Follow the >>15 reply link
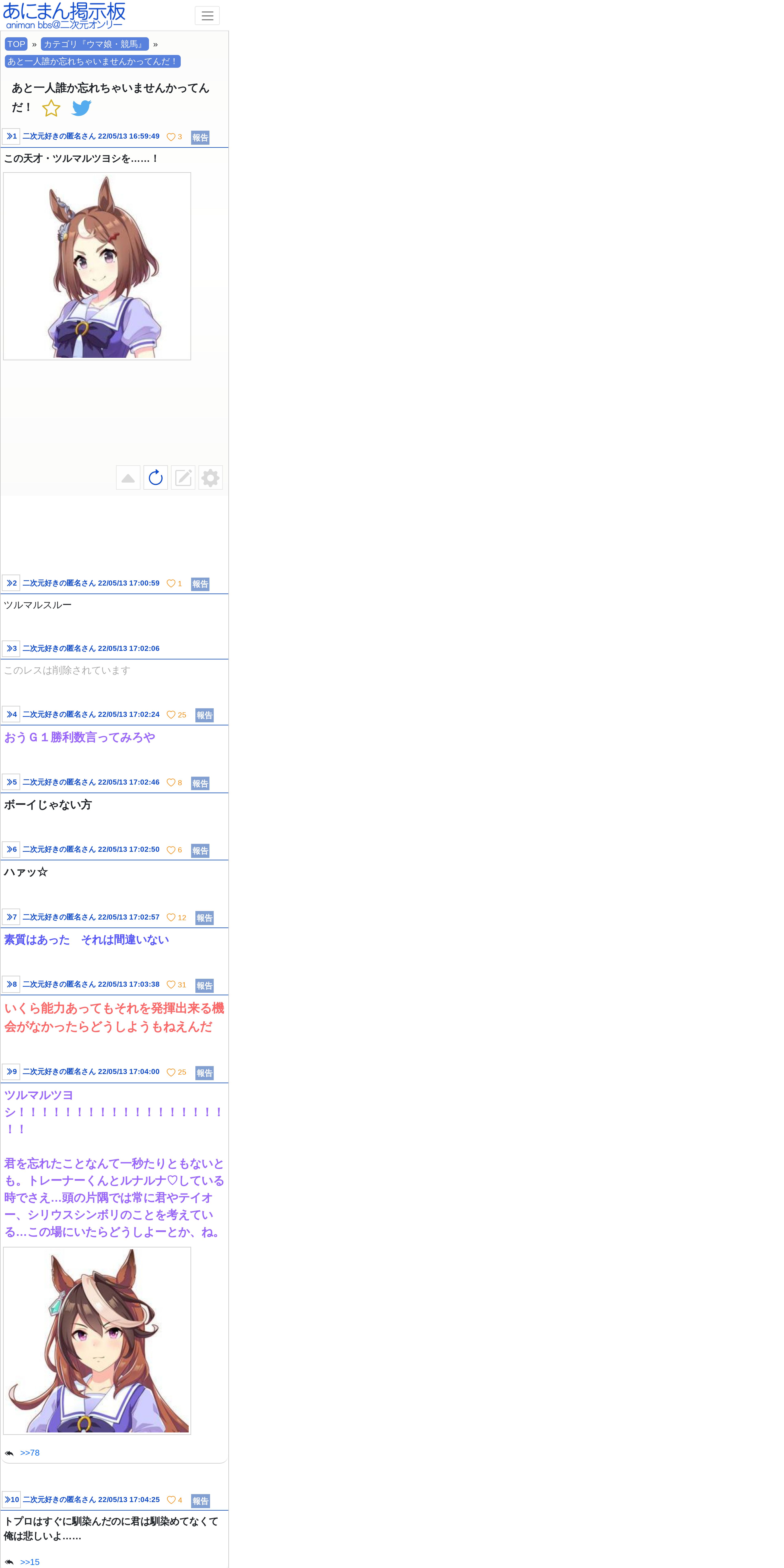The width and height of the screenshot is (784, 1568). pos(30,1562)
